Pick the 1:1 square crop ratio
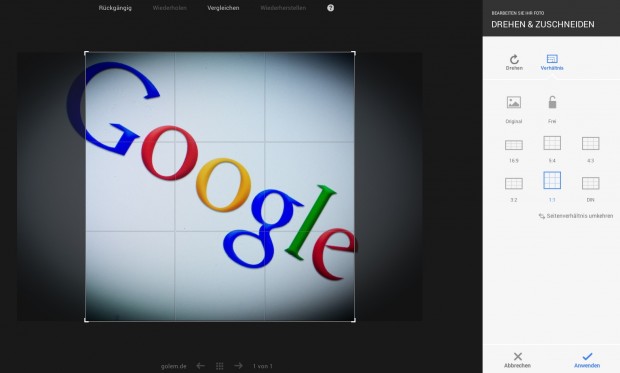Screen dimensions: 620x373 552,187
